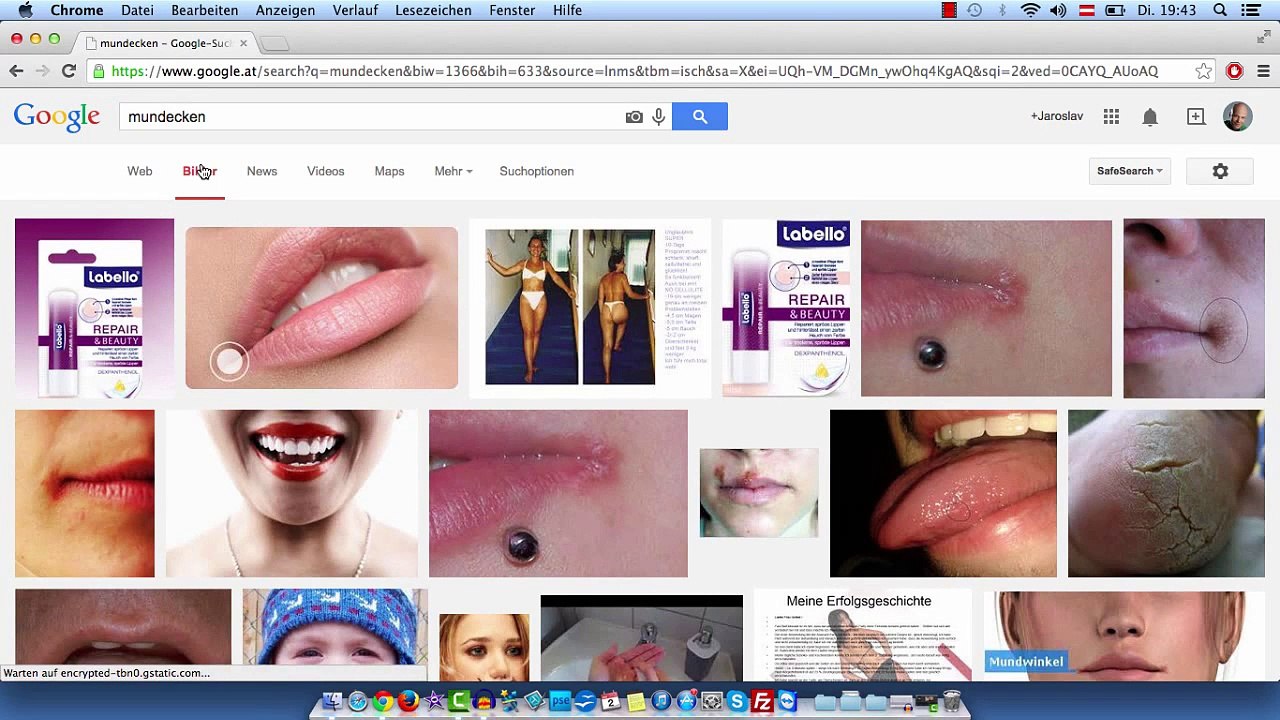
Task: Enter fullscreen with the window arrows icon
Action: tap(1264, 37)
